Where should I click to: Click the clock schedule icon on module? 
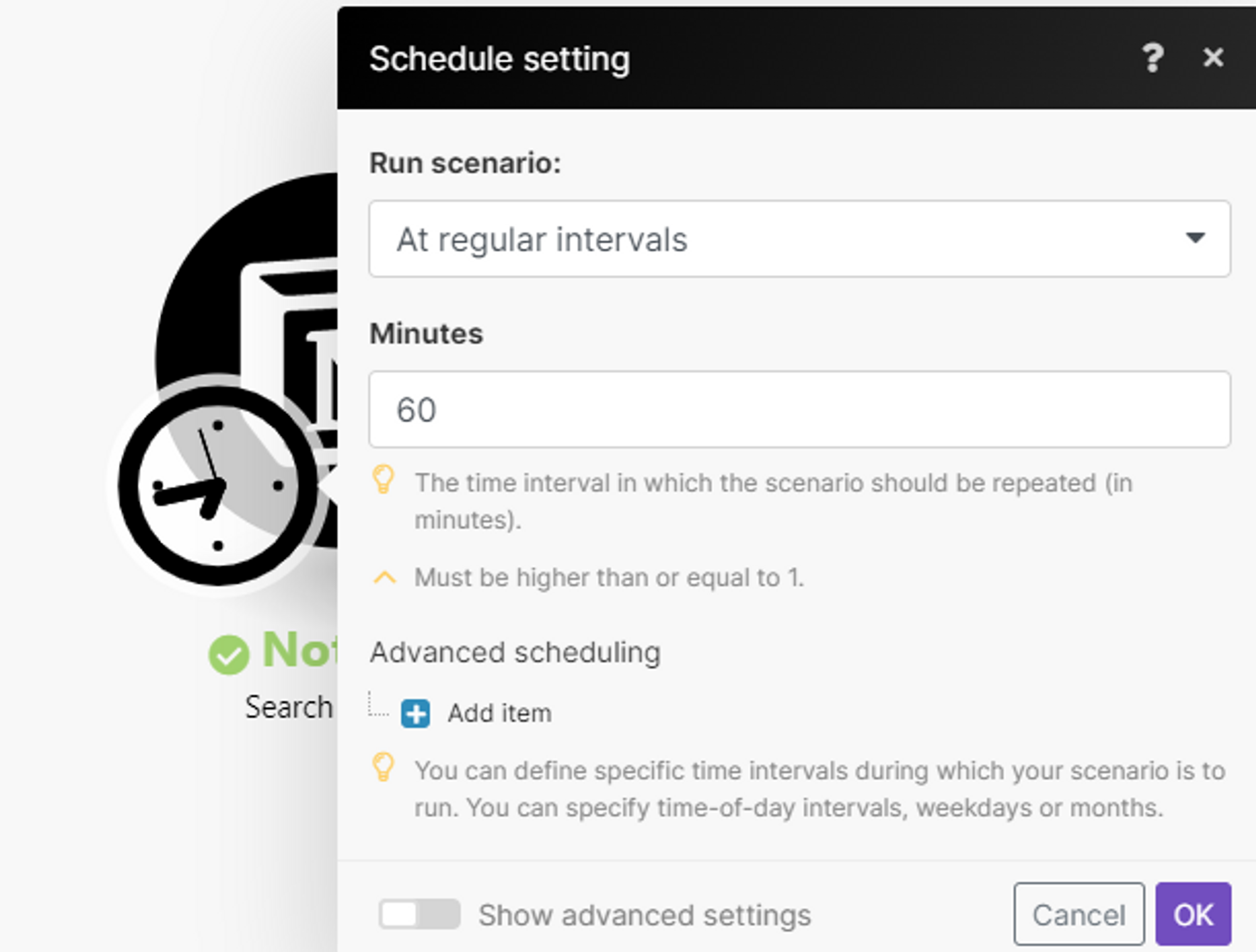point(217,485)
